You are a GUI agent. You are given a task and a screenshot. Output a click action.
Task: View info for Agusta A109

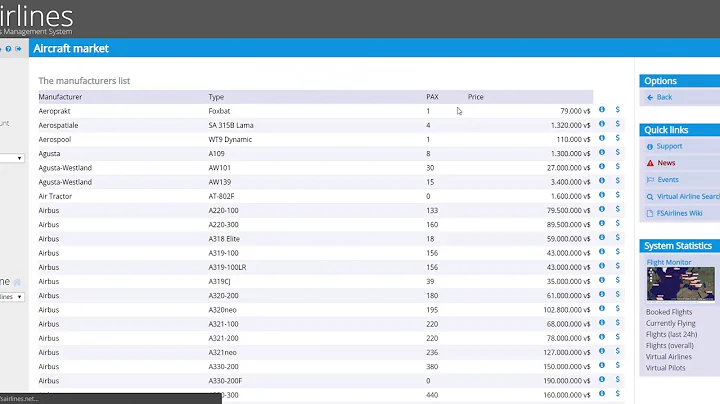(x=602, y=152)
